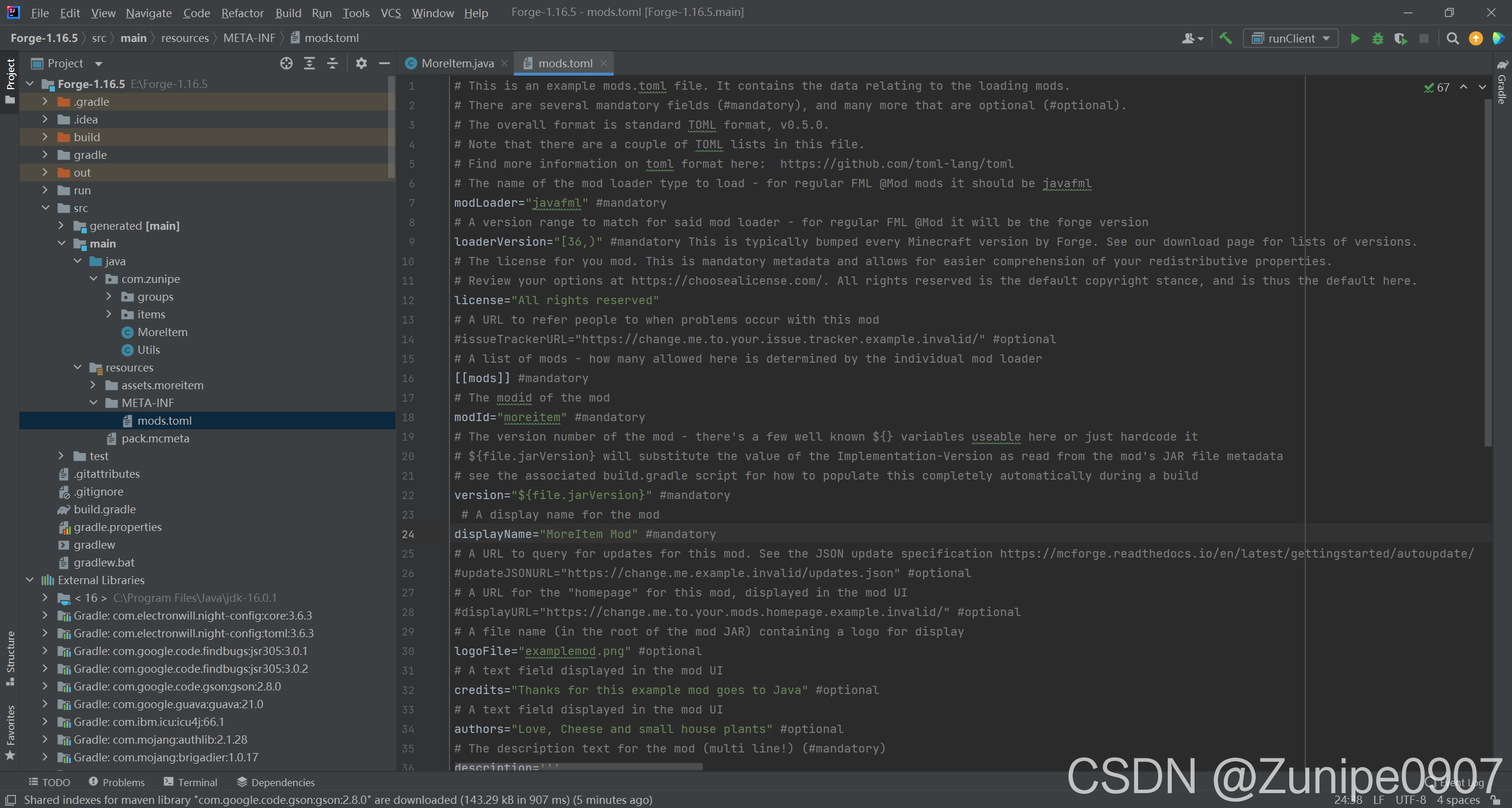Run with coverage using the shield icon
Screen dimensions: 1512x808
pyautogui.click(x=1400, y=38)
